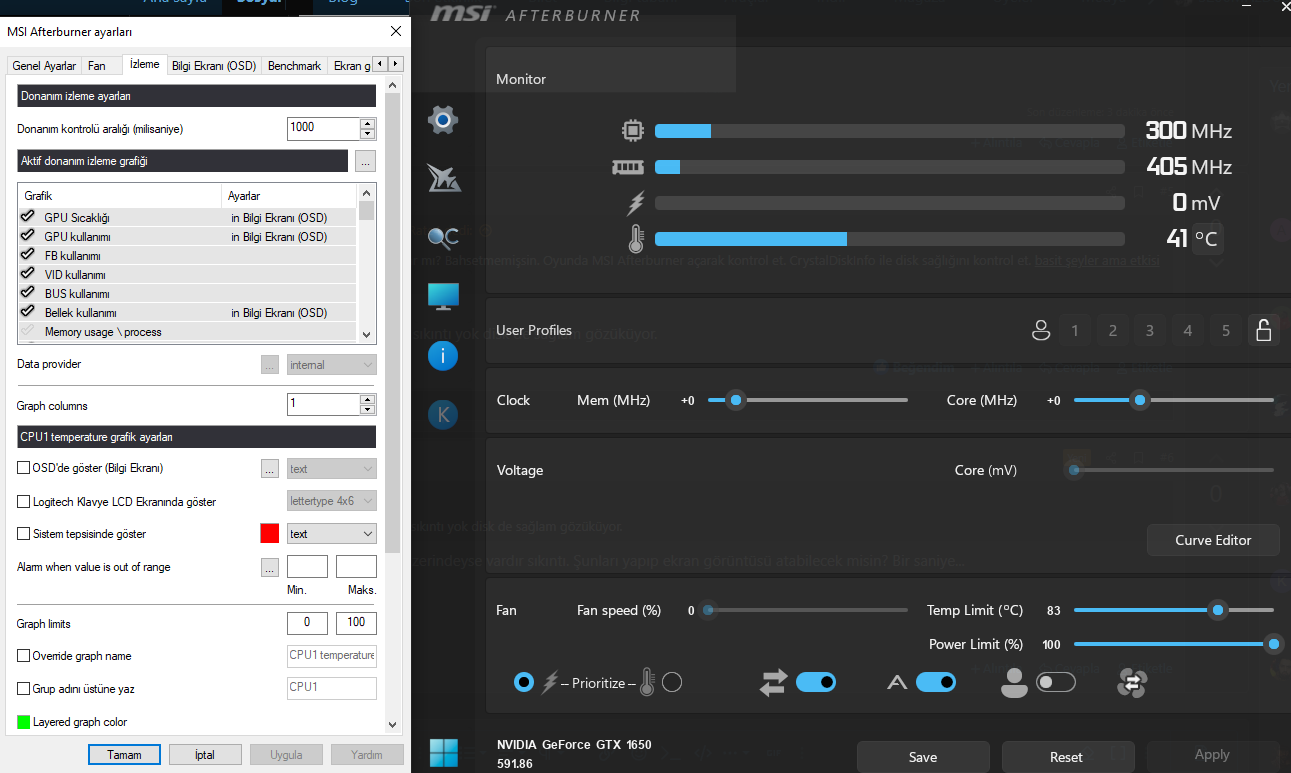
Task: Click the Temp Limit slider handle
Action: tap(1217, 610)
